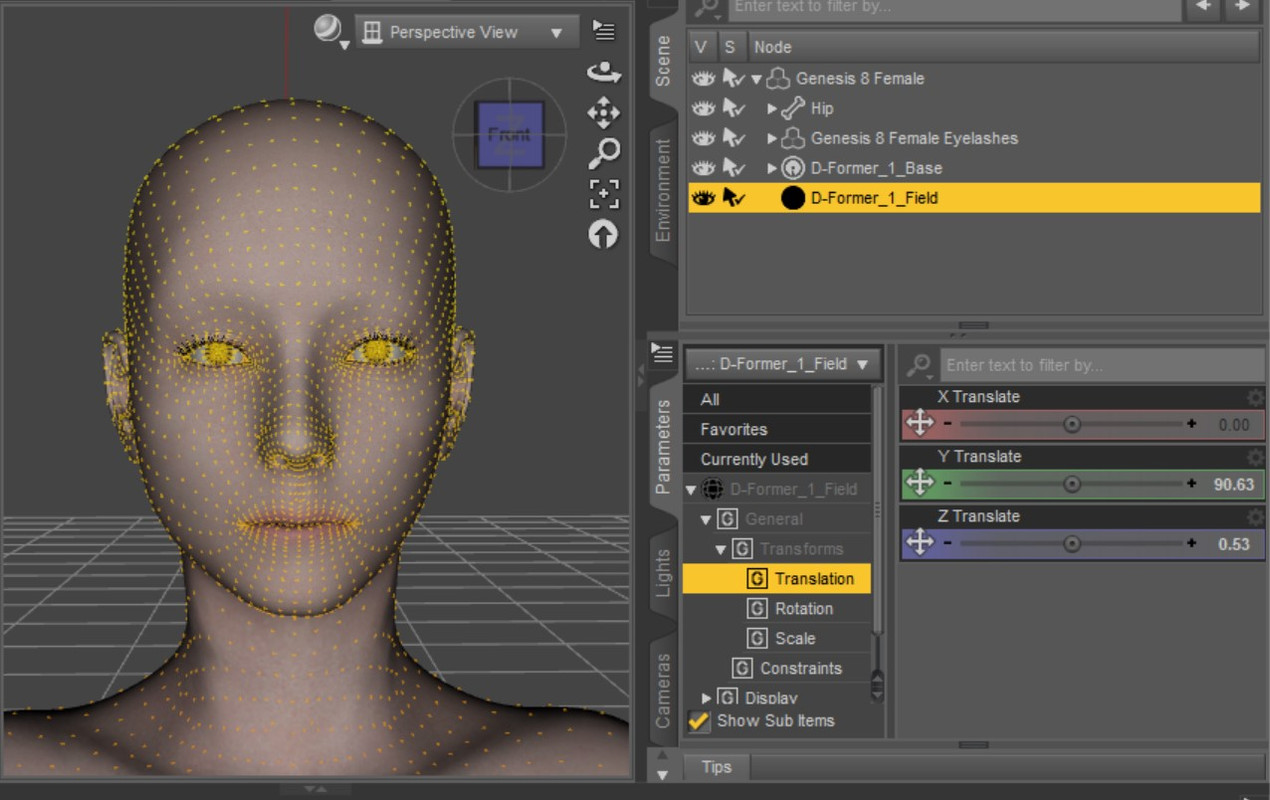Click the Genesis 8 Female figure icon
Image resolution: width=1270 pixels, height=800 pixels.
click(778, 78)
